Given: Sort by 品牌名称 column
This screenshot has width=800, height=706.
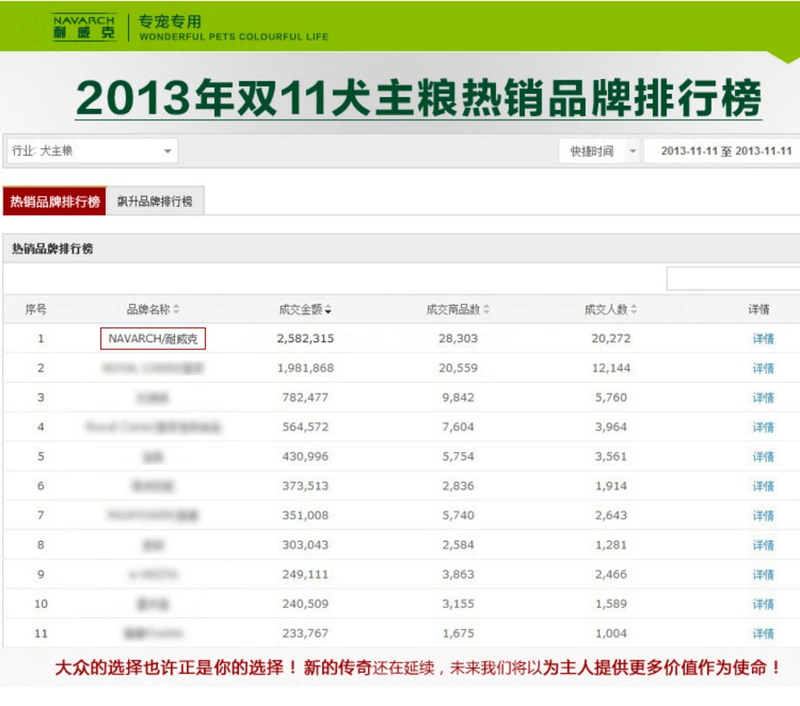Looking at the screenshot, I should [x=153, y=309].
